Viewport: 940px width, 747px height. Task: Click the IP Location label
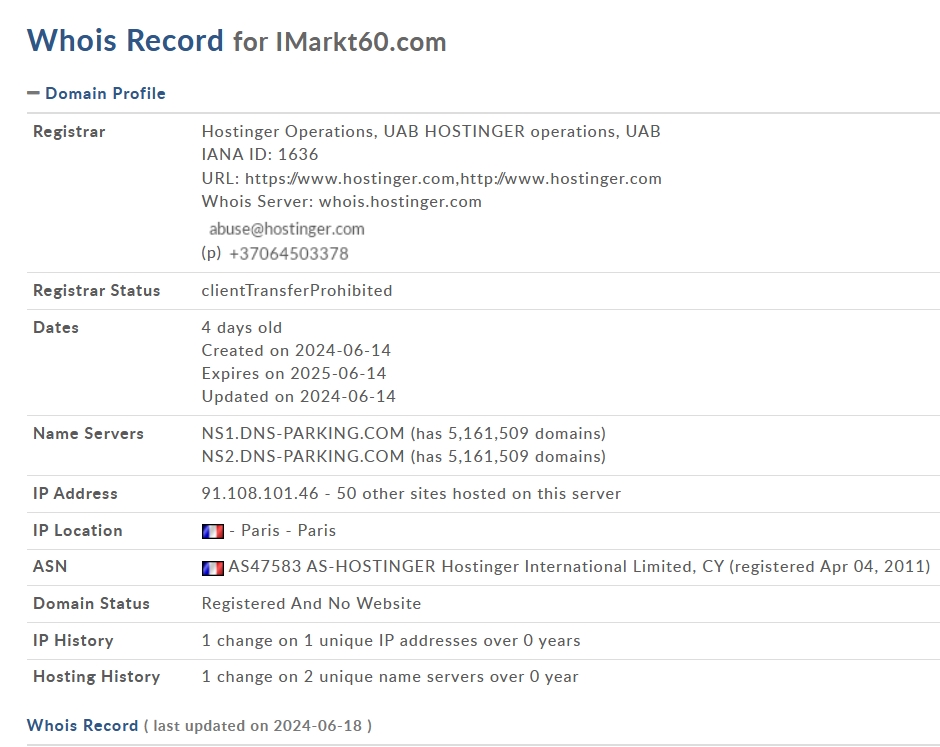pyautogui.click(x=77, y=531)
